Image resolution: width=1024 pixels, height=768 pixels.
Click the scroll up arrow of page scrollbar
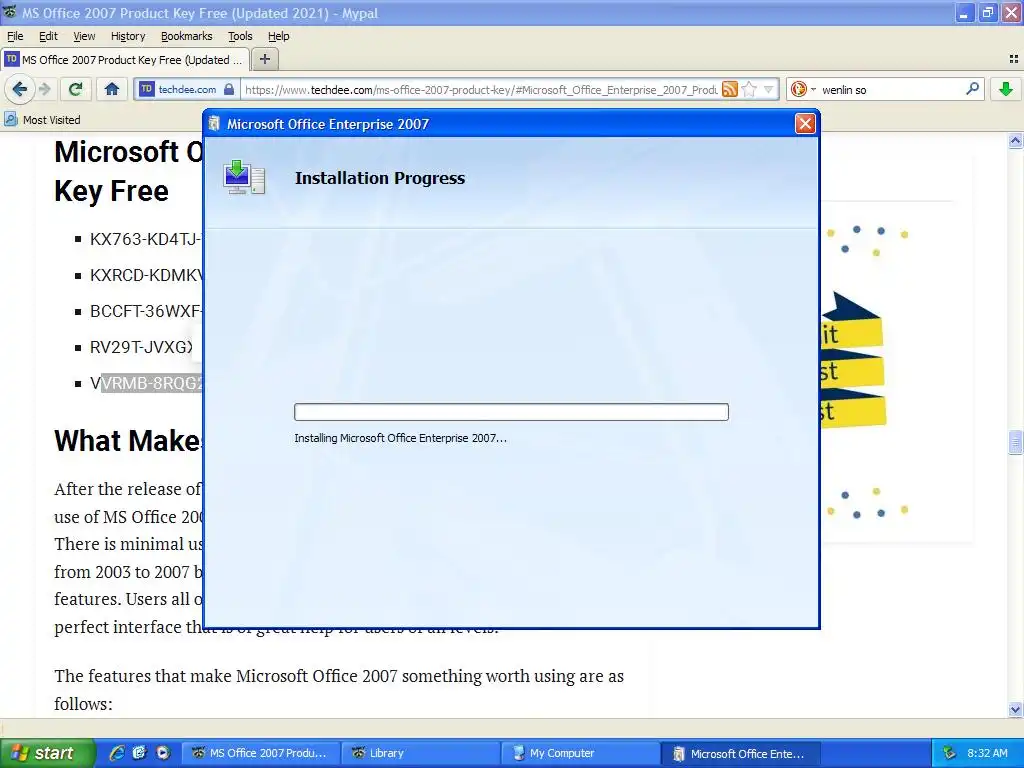coord(1015,140)
